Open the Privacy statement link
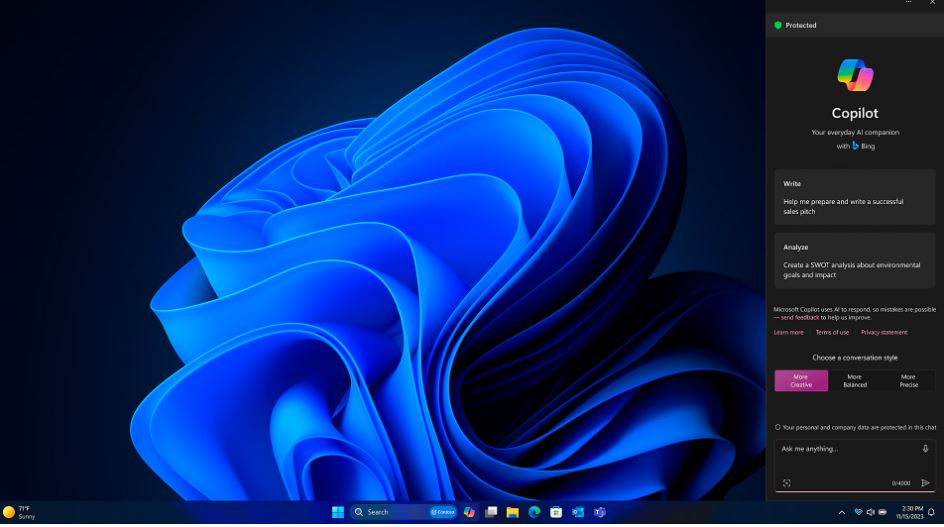This screenshot has width=944, height=527. [x=884, y=332]
